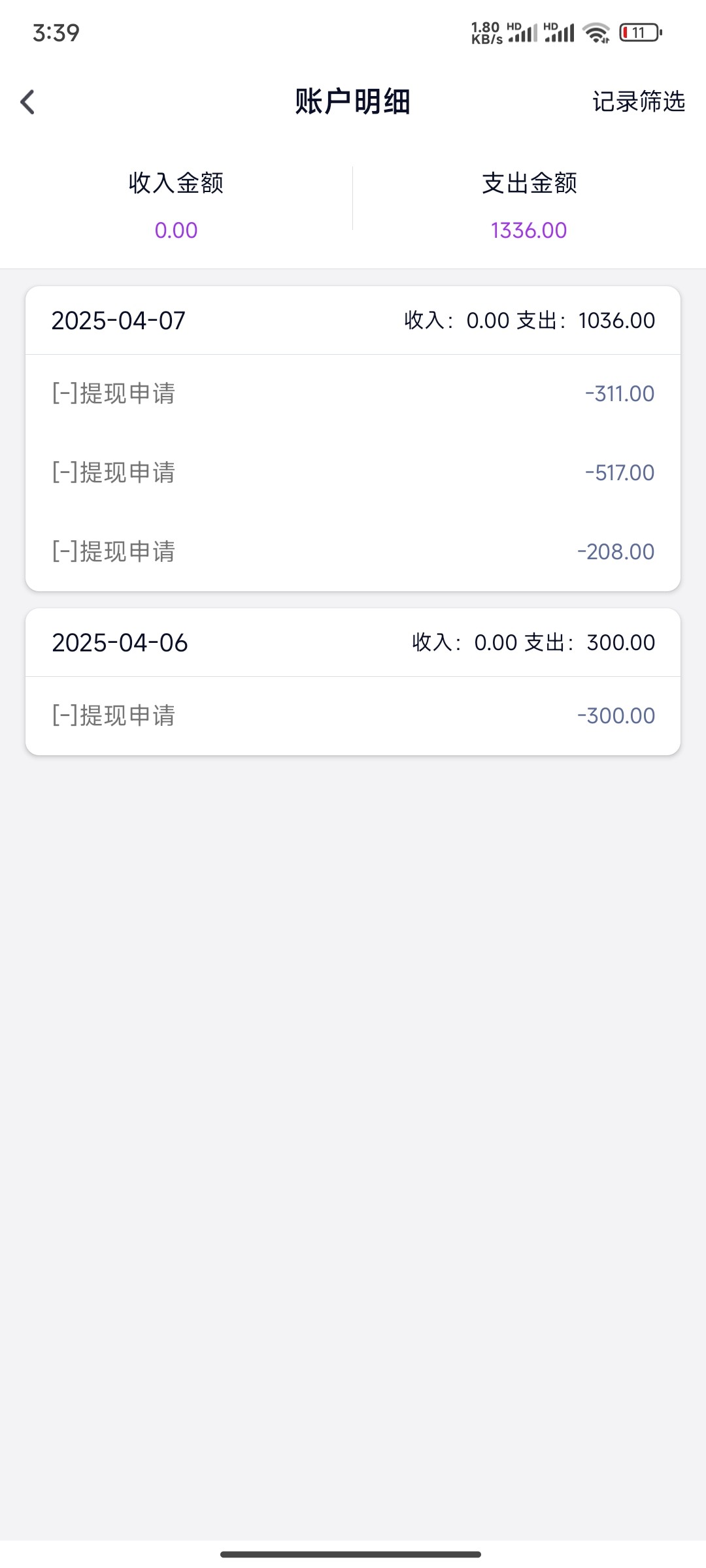
Task: Open the -208.00 withdrawal request entry
Action: click(353, 552)
